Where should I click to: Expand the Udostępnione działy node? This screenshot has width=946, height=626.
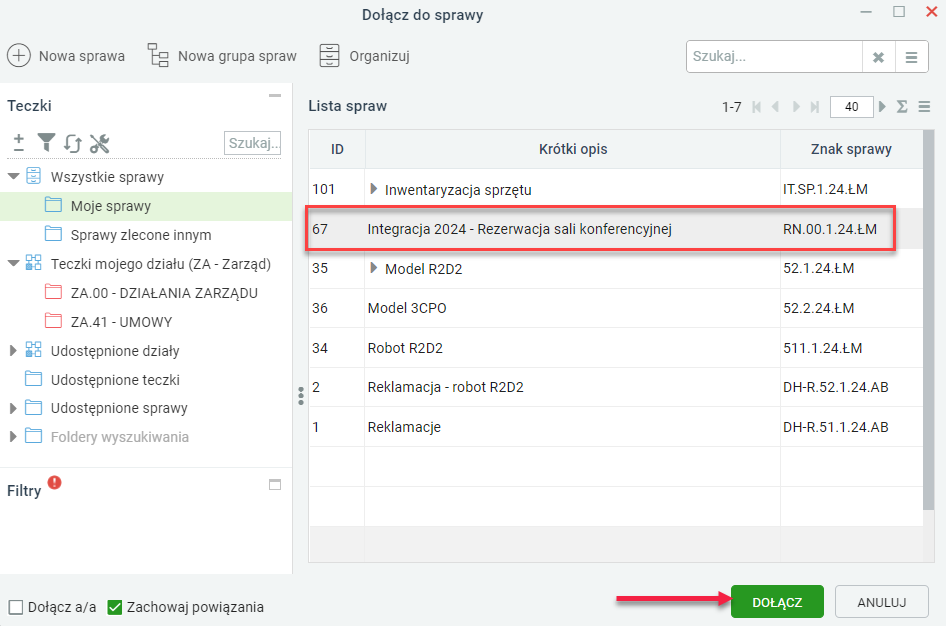coord(13,350)
